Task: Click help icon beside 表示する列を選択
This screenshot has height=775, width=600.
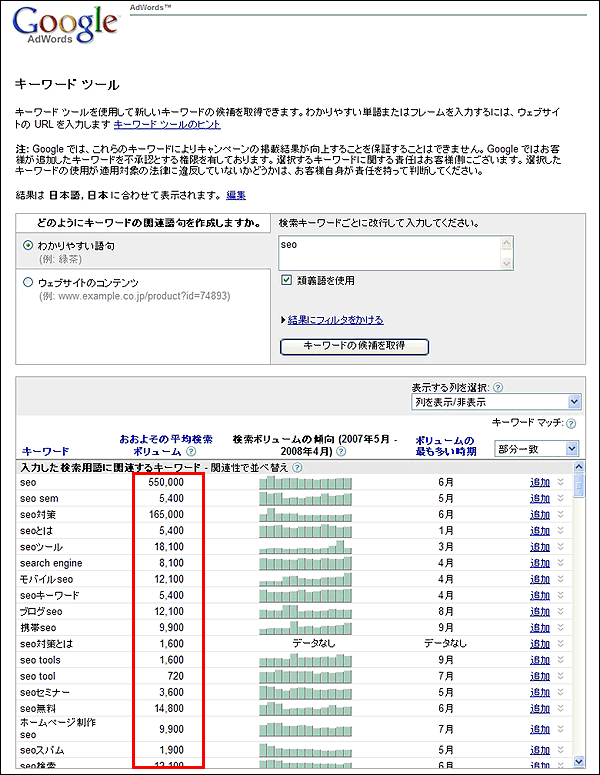Action: 497,387
